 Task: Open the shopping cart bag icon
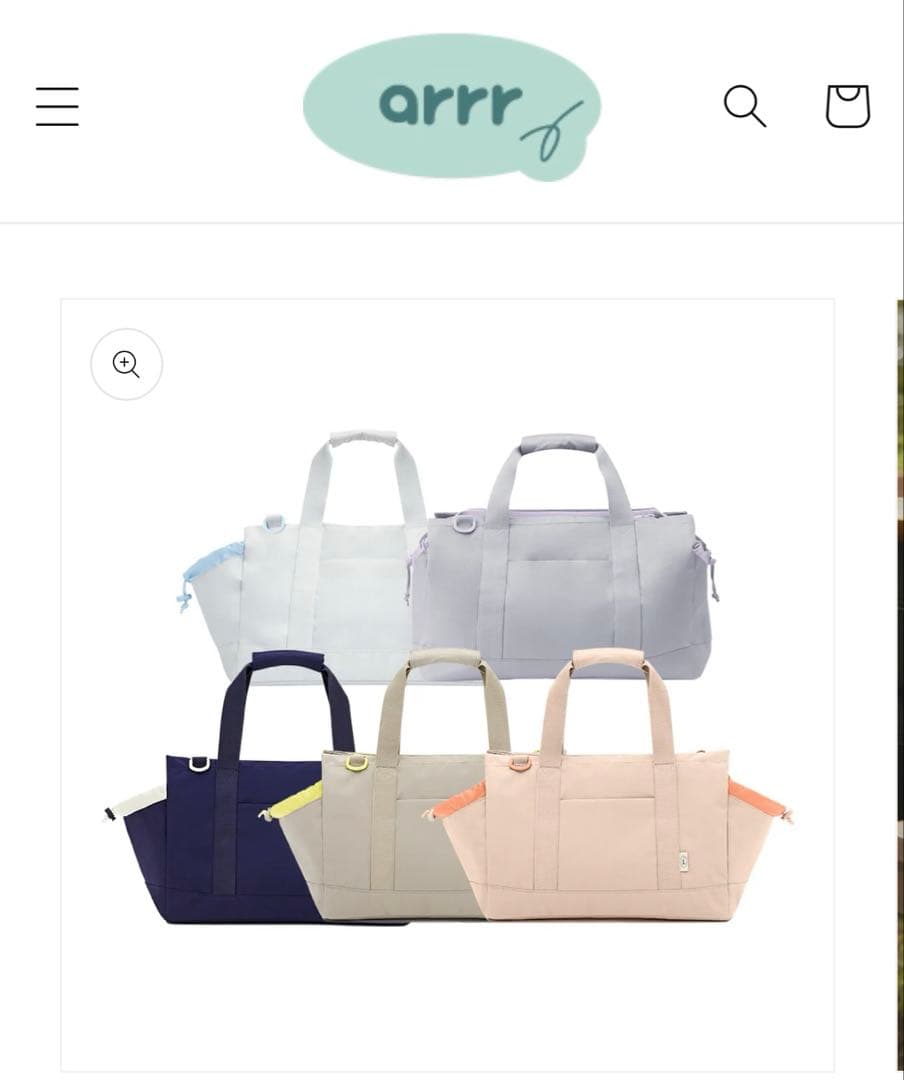[x=848, y=106]
